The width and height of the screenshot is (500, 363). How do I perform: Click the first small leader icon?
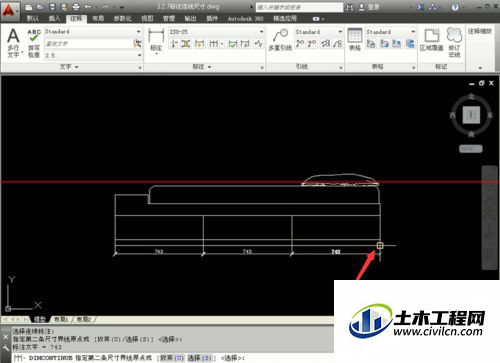[300, 44]
